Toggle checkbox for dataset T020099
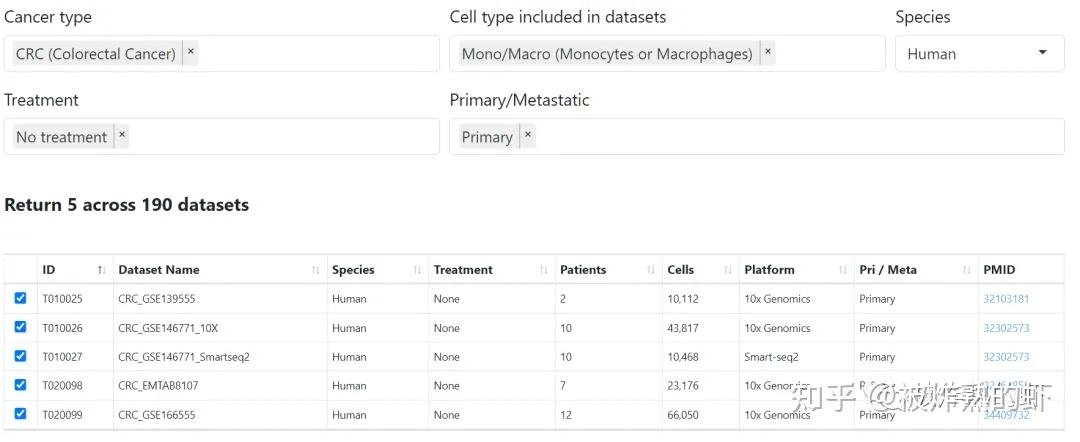1080x442 pixels. 20,414
